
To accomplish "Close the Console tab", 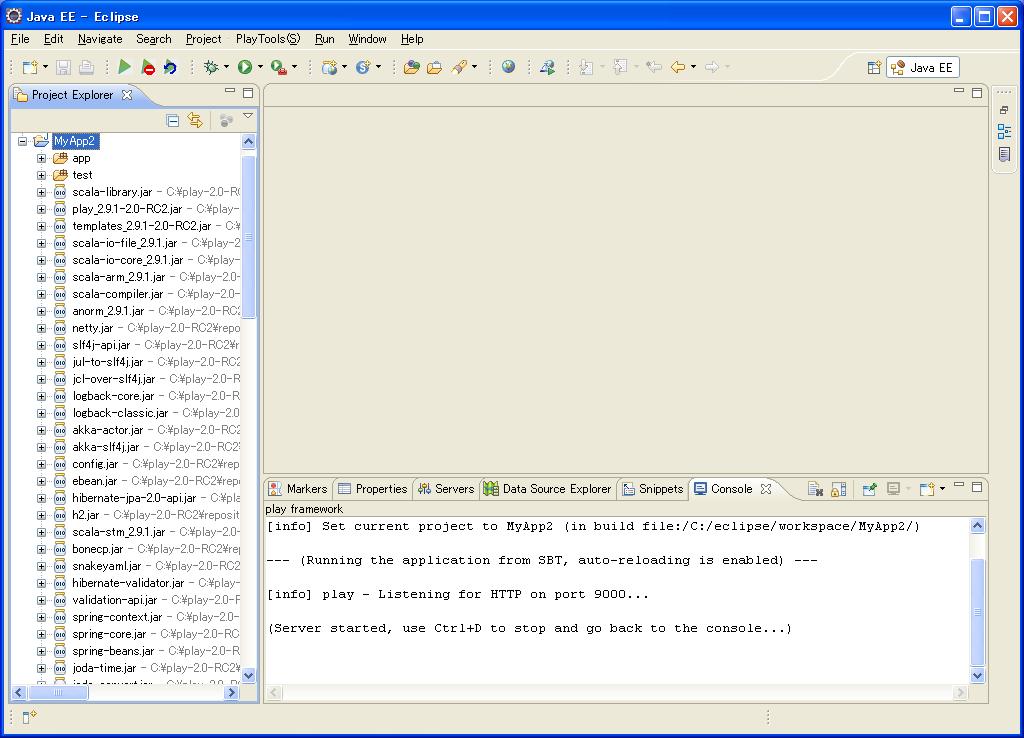I will pos(766,489).
